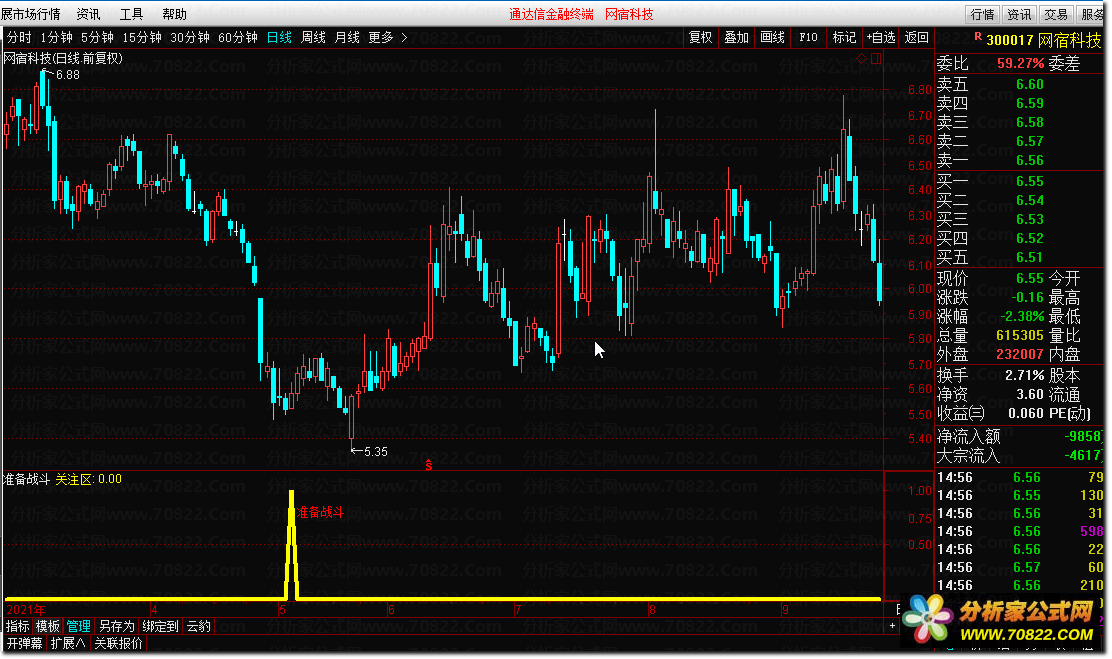Viewport: 1112px width, 659px height.
Task: Toggle 开弹幕 bullet comments
Action: (x=25, y=643)
